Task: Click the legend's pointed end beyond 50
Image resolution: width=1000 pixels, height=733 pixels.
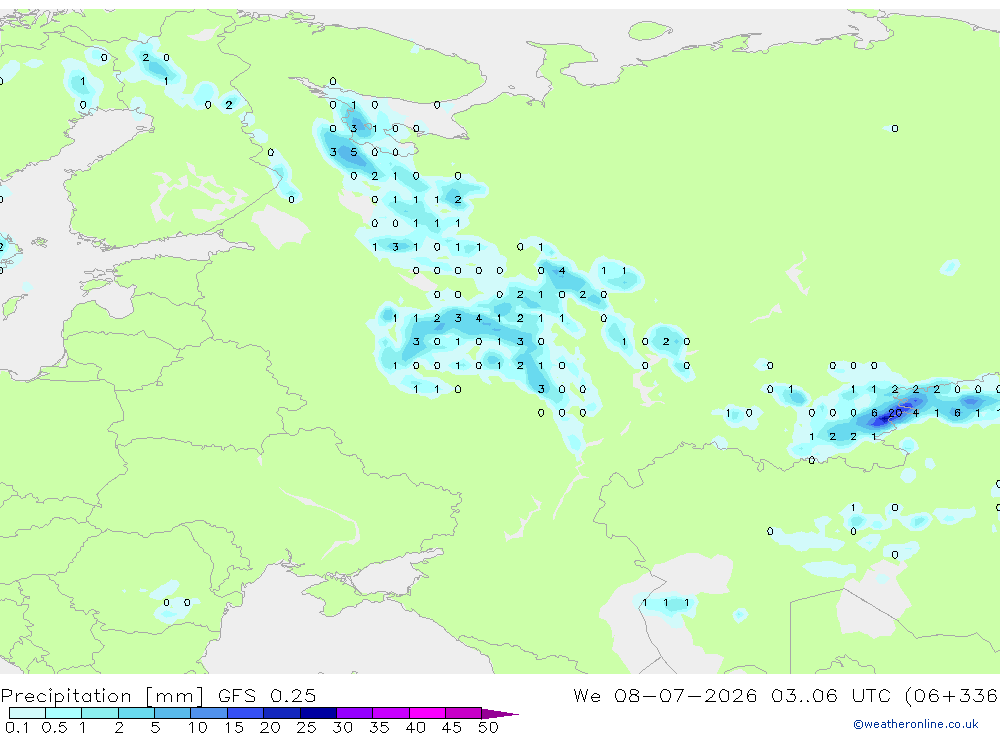Action: pos(500,714)
